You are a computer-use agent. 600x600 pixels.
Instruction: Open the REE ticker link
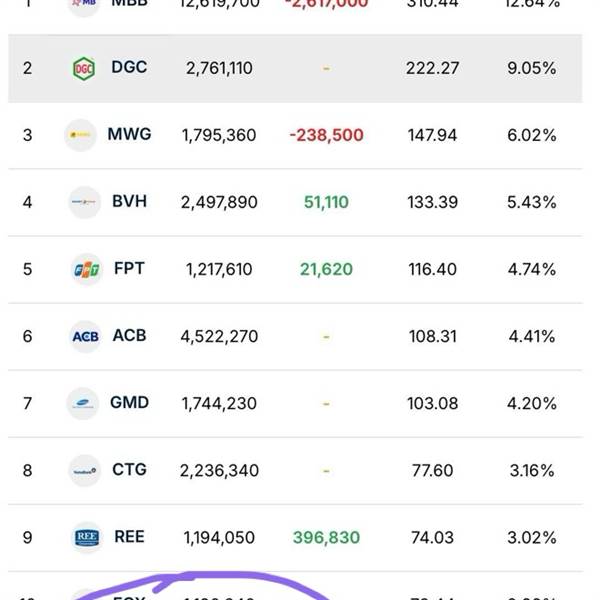click(129, 537)
